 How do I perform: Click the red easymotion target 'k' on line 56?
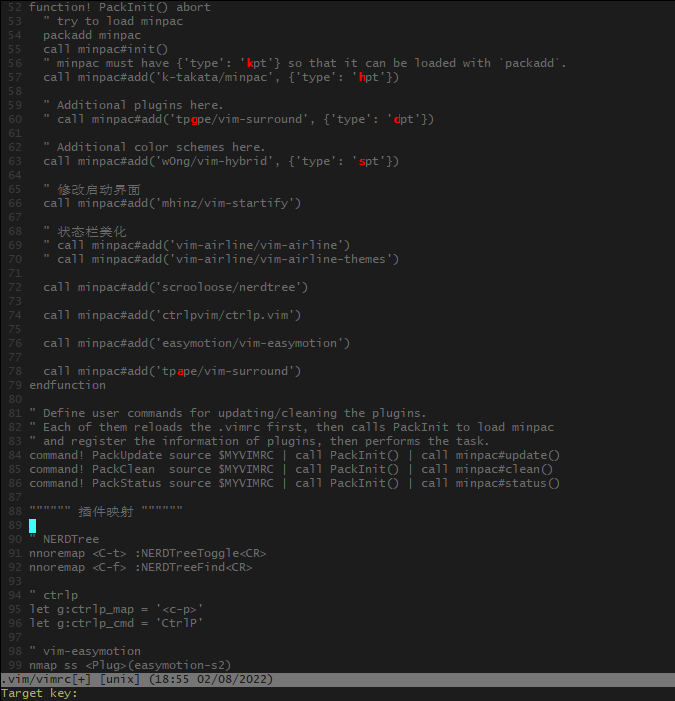tap(250, 63)
